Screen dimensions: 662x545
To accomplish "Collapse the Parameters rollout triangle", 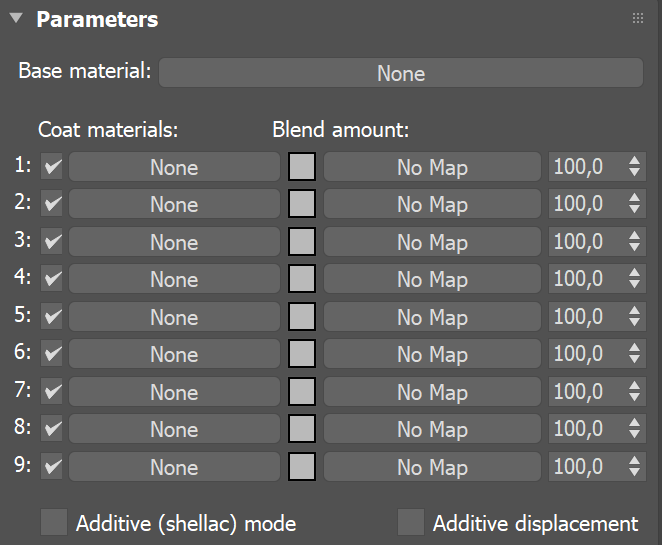I will 17,19.
